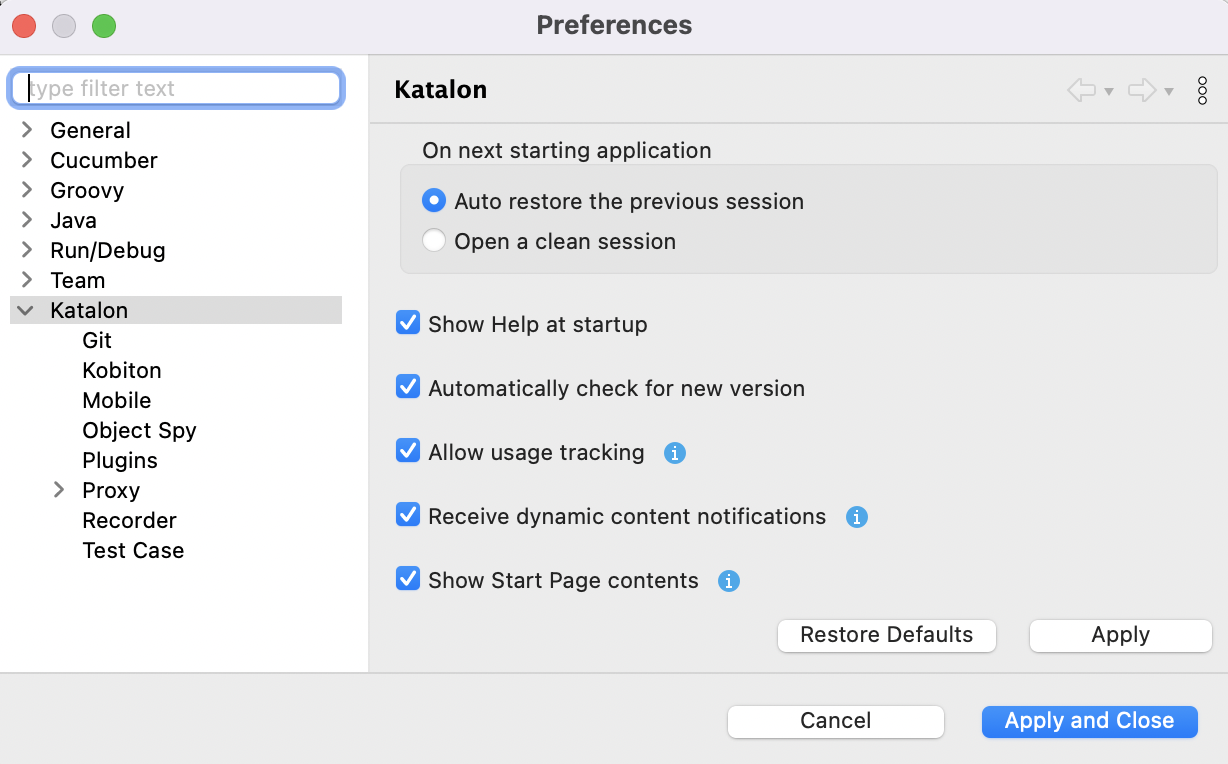Collapse the Katalon tree node

25,310
